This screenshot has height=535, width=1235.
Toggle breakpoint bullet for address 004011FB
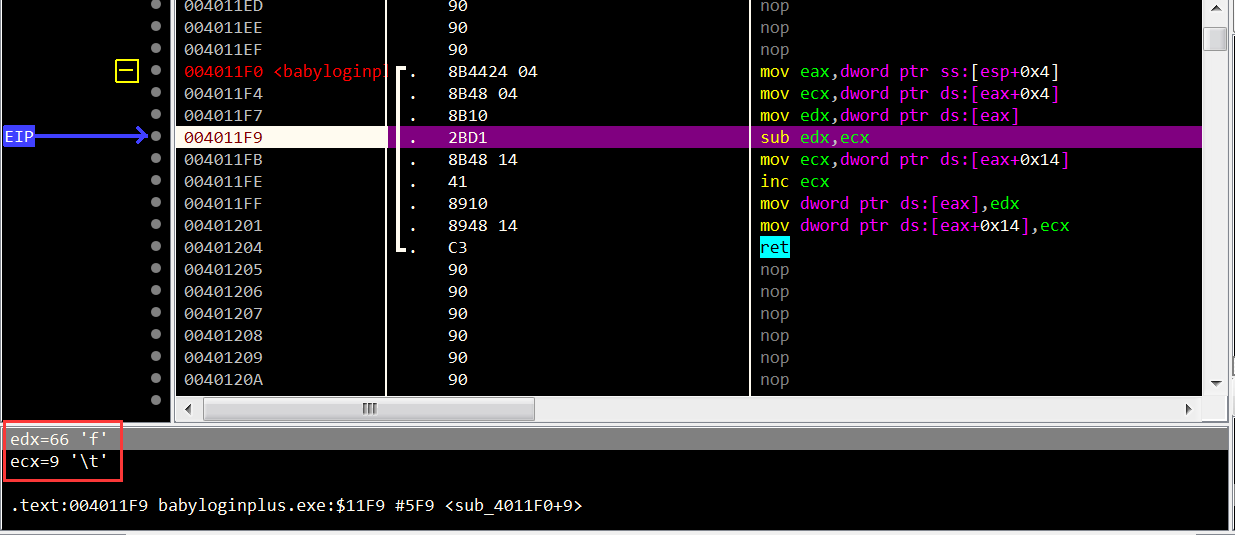point(155,159)
